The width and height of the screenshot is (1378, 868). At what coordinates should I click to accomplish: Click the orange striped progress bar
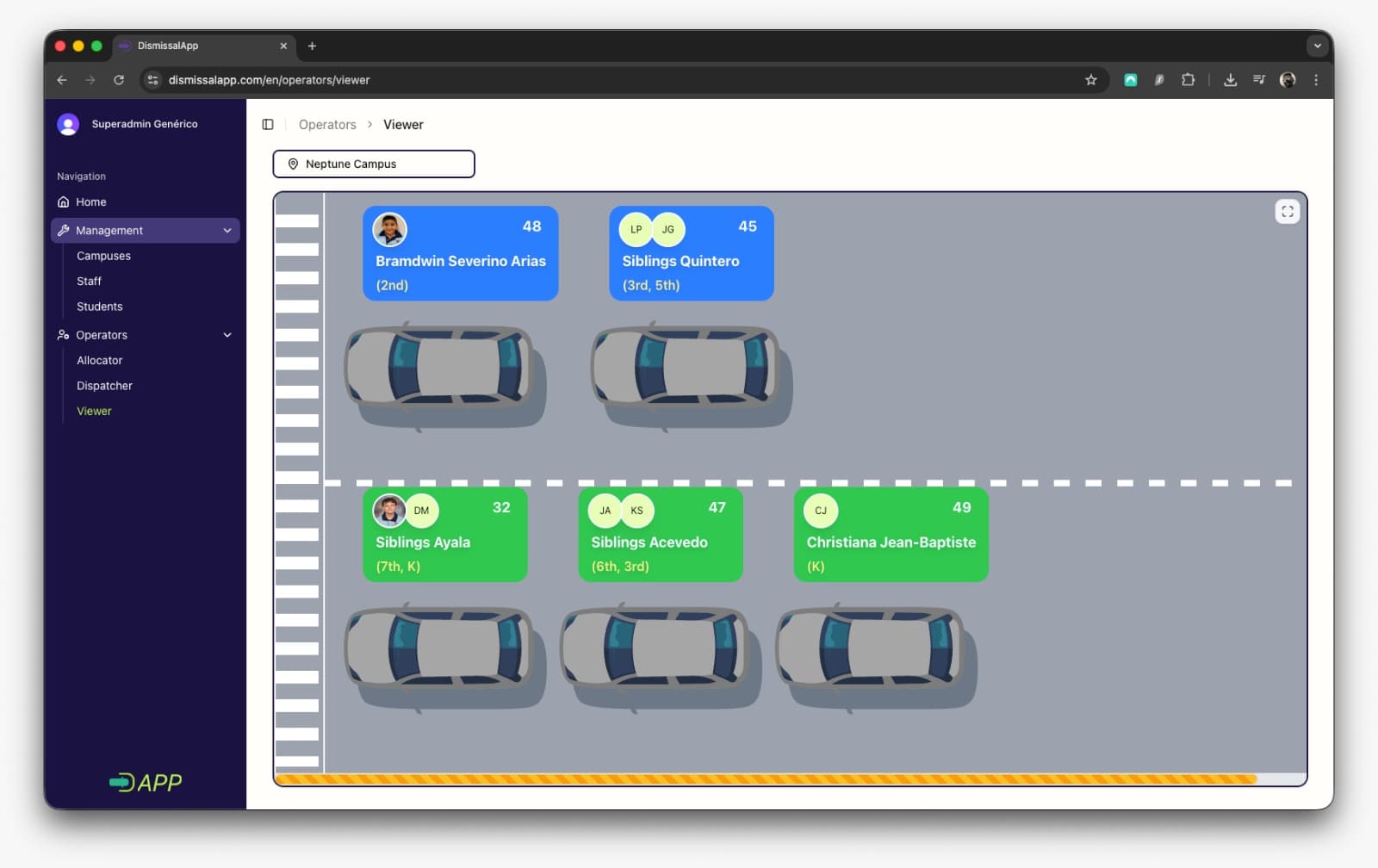click(765, 779)
